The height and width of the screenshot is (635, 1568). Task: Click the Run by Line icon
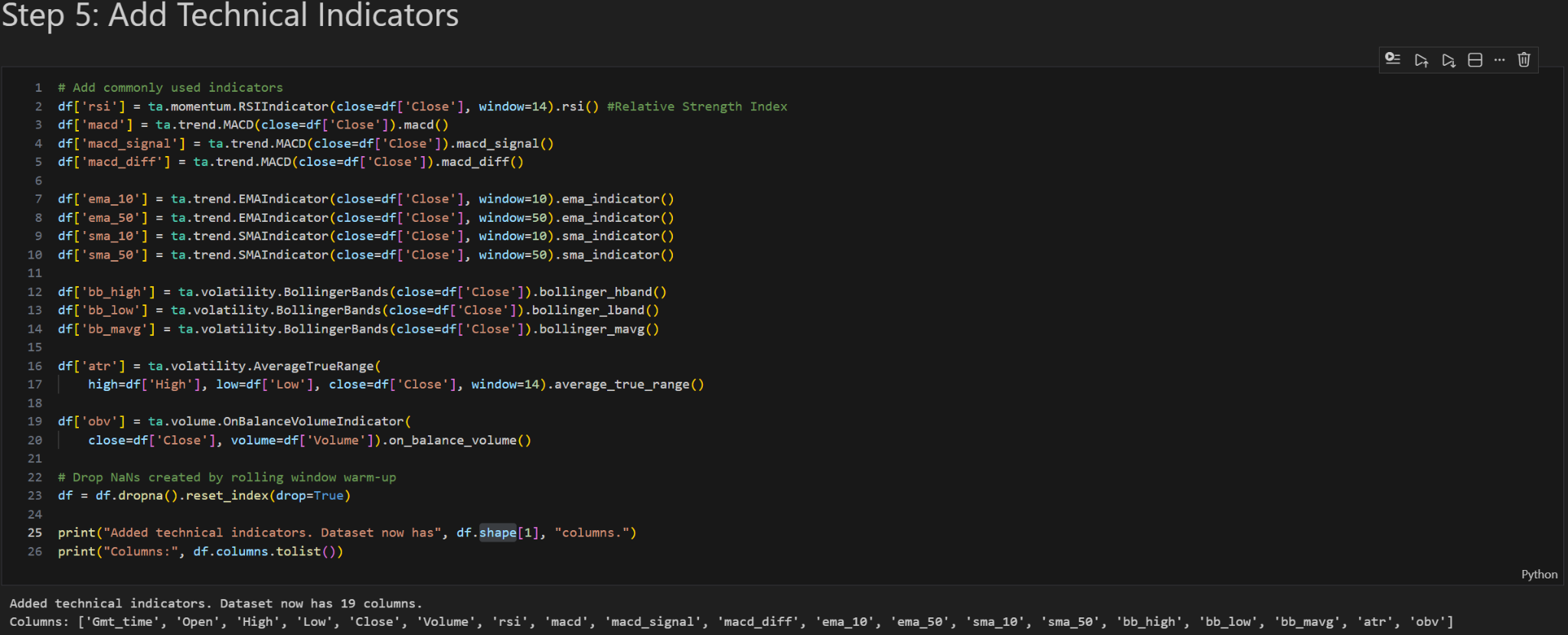[x=1393, y=60]
